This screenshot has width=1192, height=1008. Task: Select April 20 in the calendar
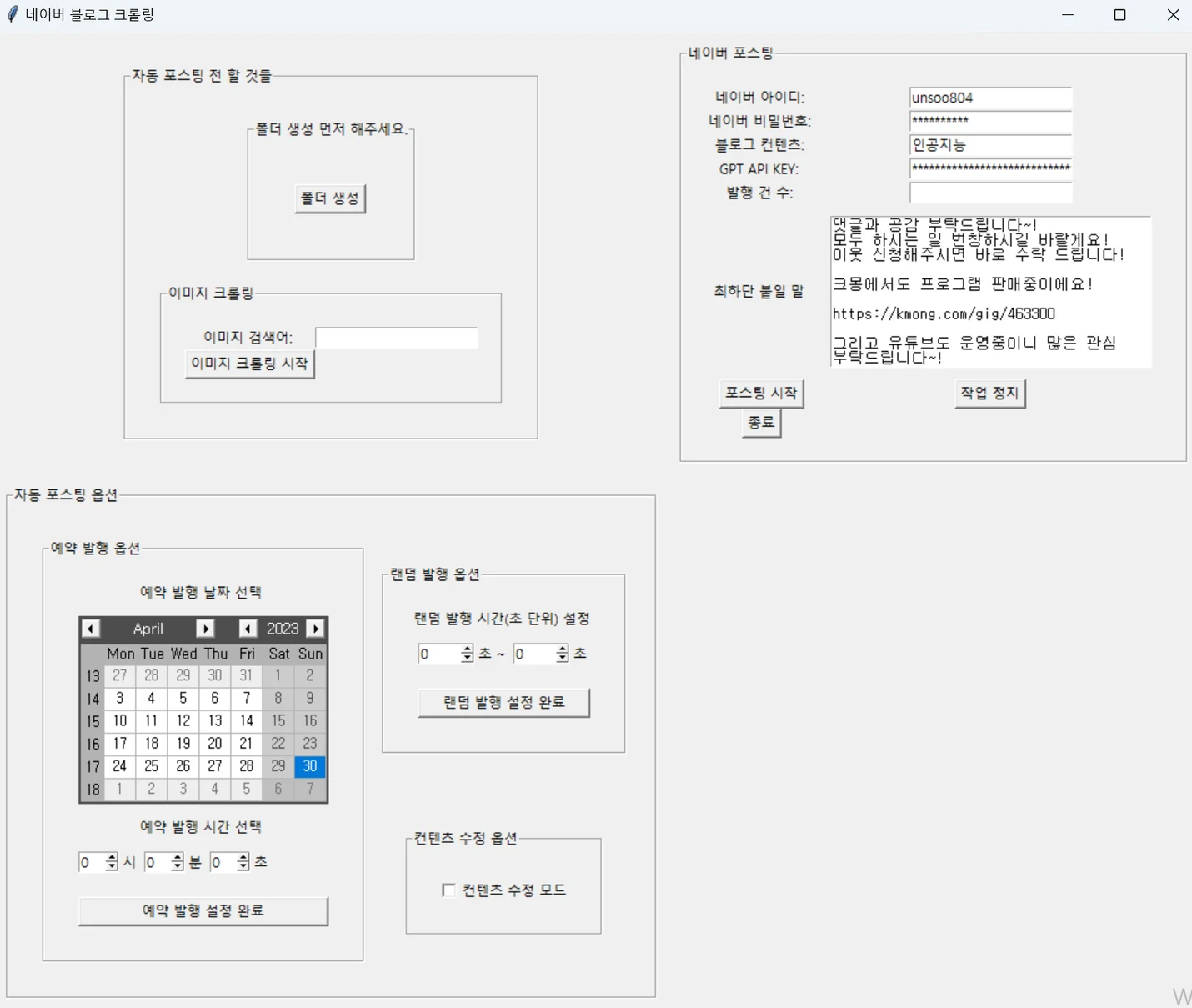click(x=215, y=743)
